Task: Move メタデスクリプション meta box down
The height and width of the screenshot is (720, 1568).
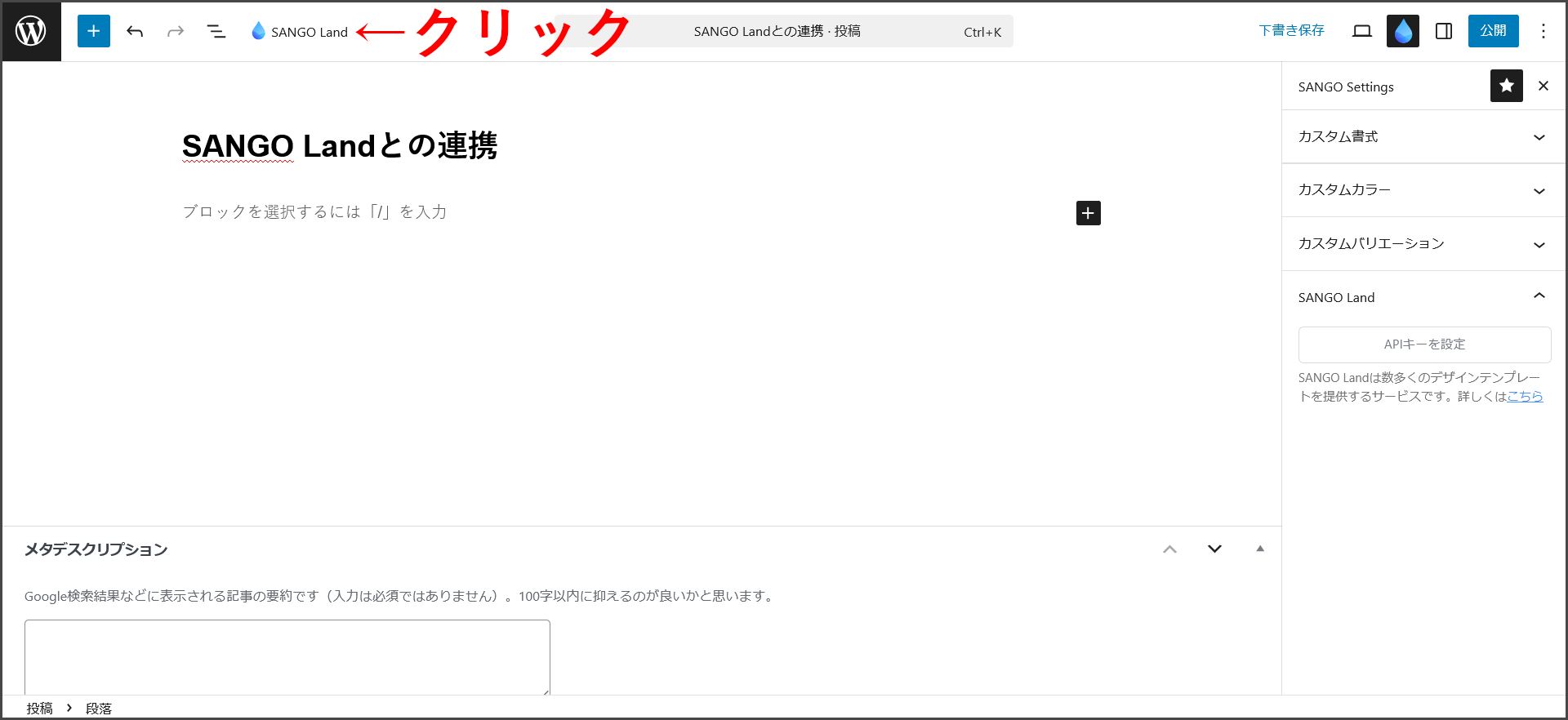Action: tap(1215, 549)
